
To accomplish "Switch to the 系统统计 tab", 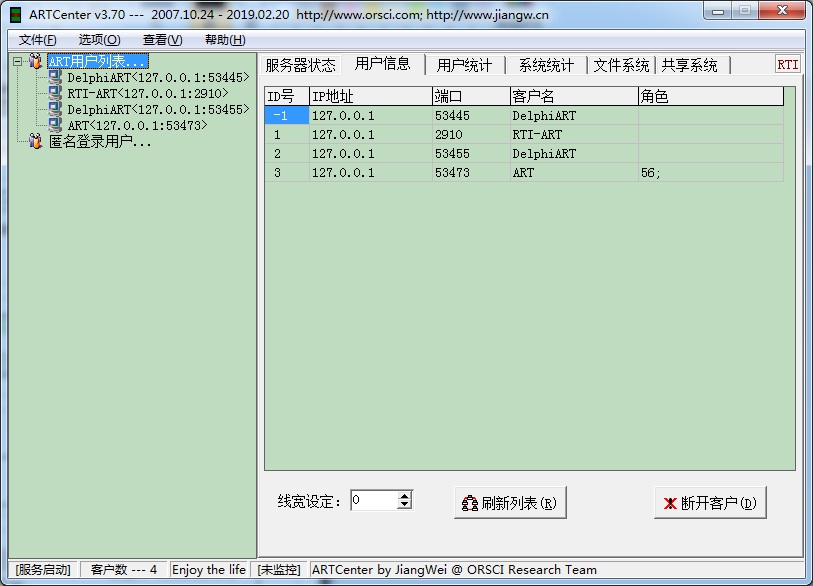I will pyautogui.click(x=546, y=65).
